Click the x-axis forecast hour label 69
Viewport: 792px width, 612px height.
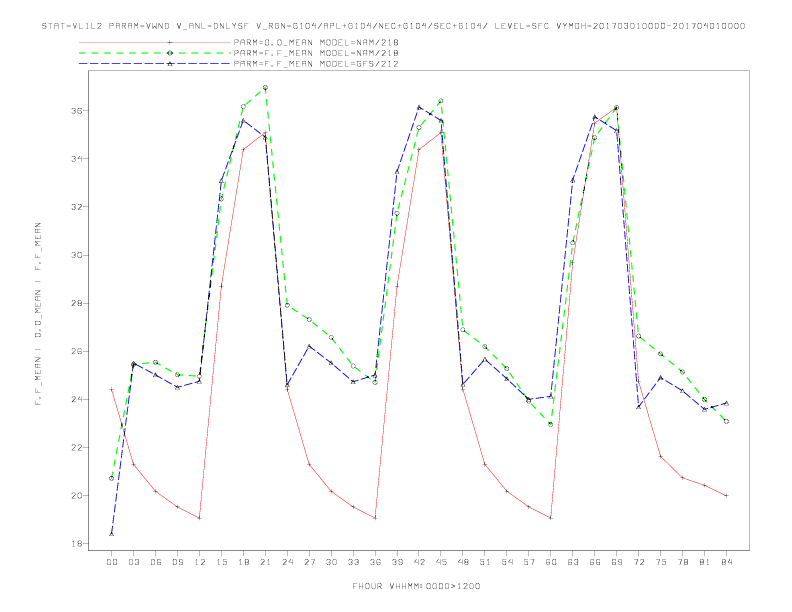pyautogui.click(x=617, y=562)
